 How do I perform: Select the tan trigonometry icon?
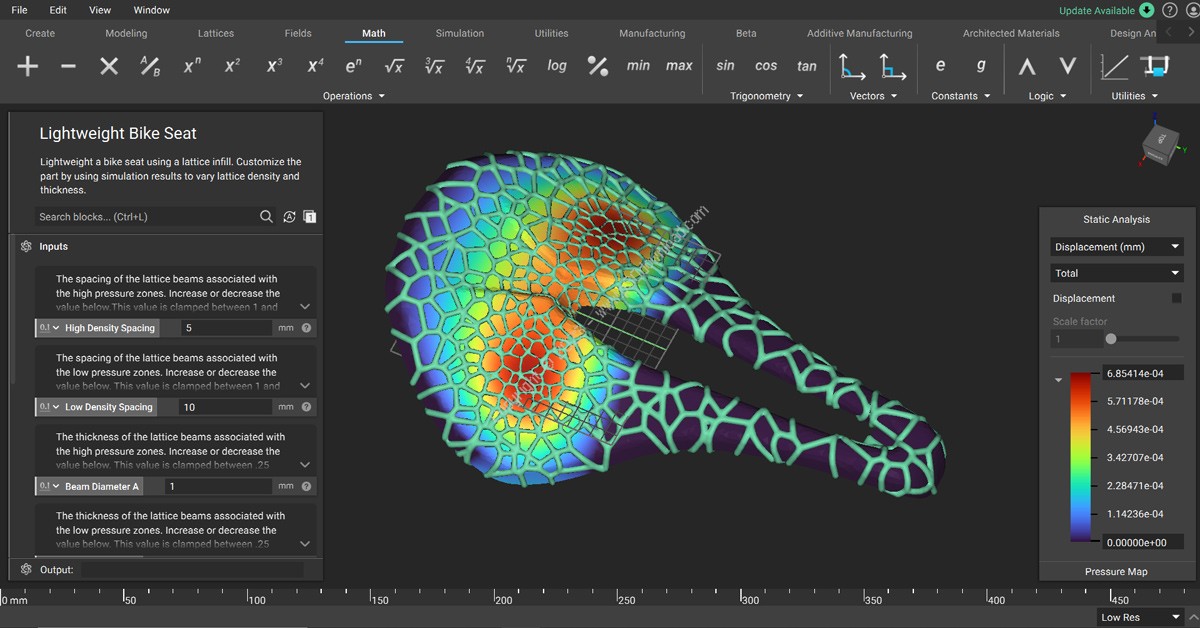coord(807,66)
